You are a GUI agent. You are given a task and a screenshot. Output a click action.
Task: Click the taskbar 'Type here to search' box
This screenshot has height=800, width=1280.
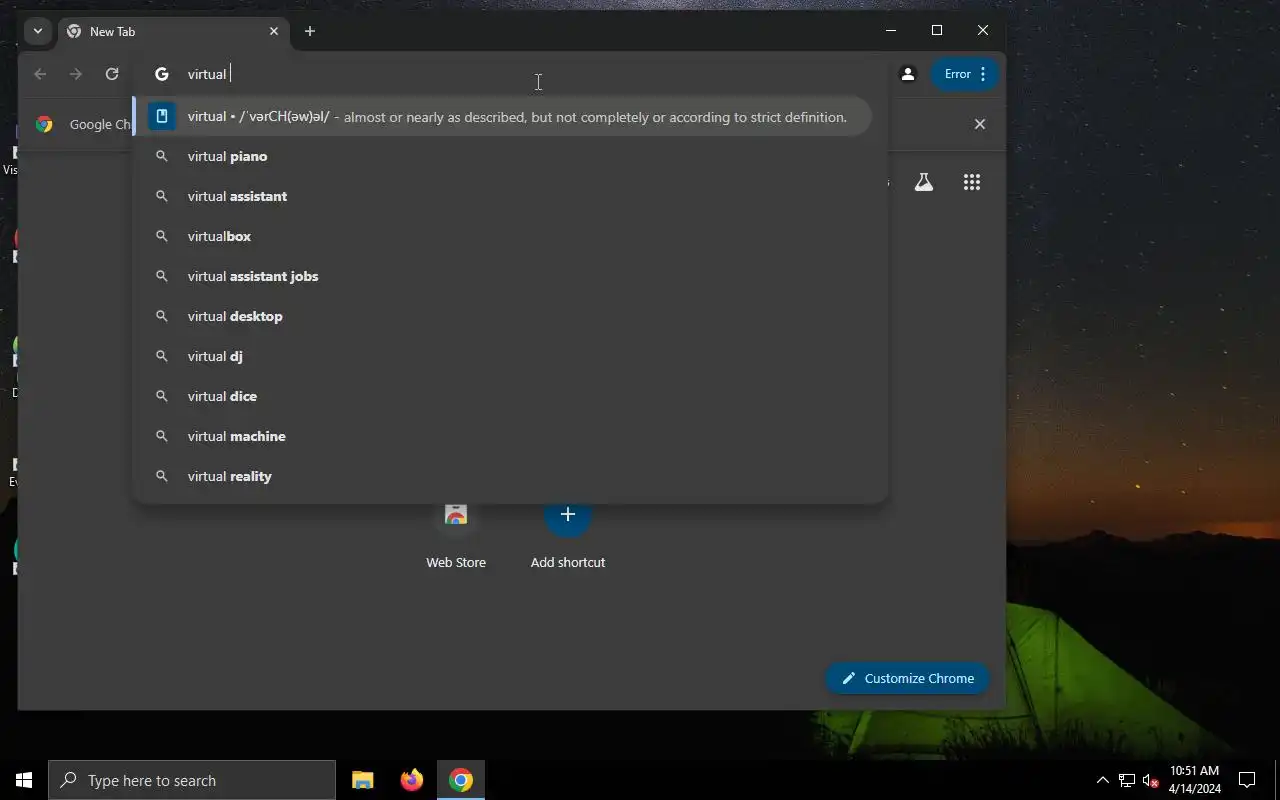pos(192,780)
